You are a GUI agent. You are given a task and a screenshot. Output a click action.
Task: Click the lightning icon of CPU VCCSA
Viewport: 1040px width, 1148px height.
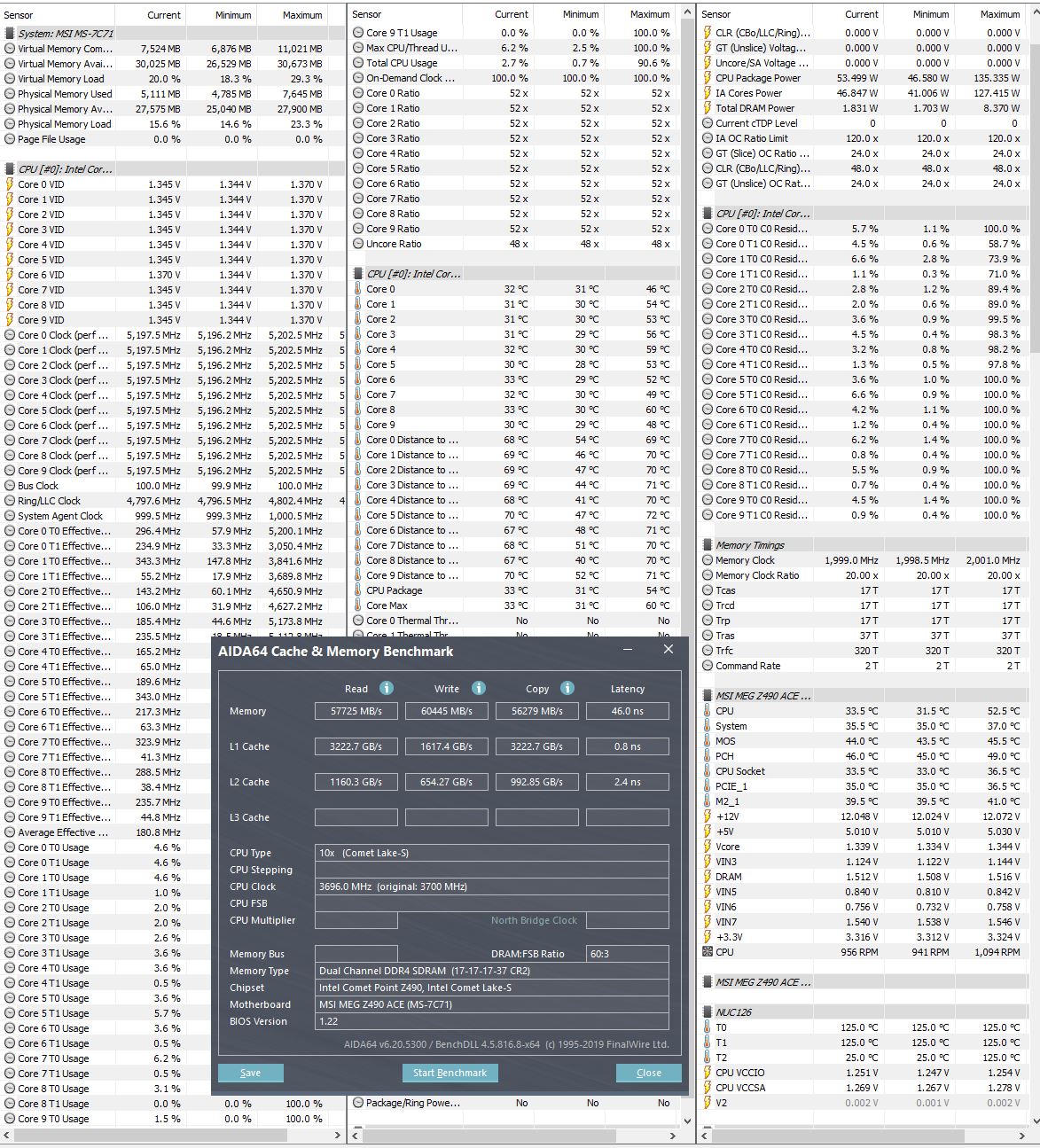(708, 1088)
